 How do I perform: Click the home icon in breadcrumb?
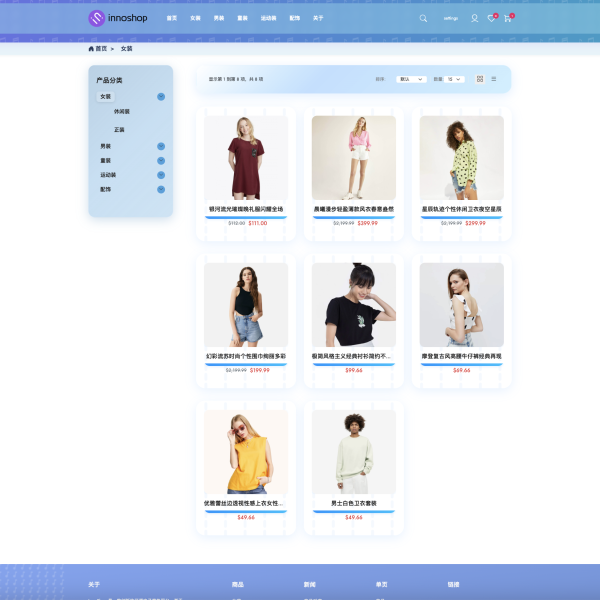[92, 48]
